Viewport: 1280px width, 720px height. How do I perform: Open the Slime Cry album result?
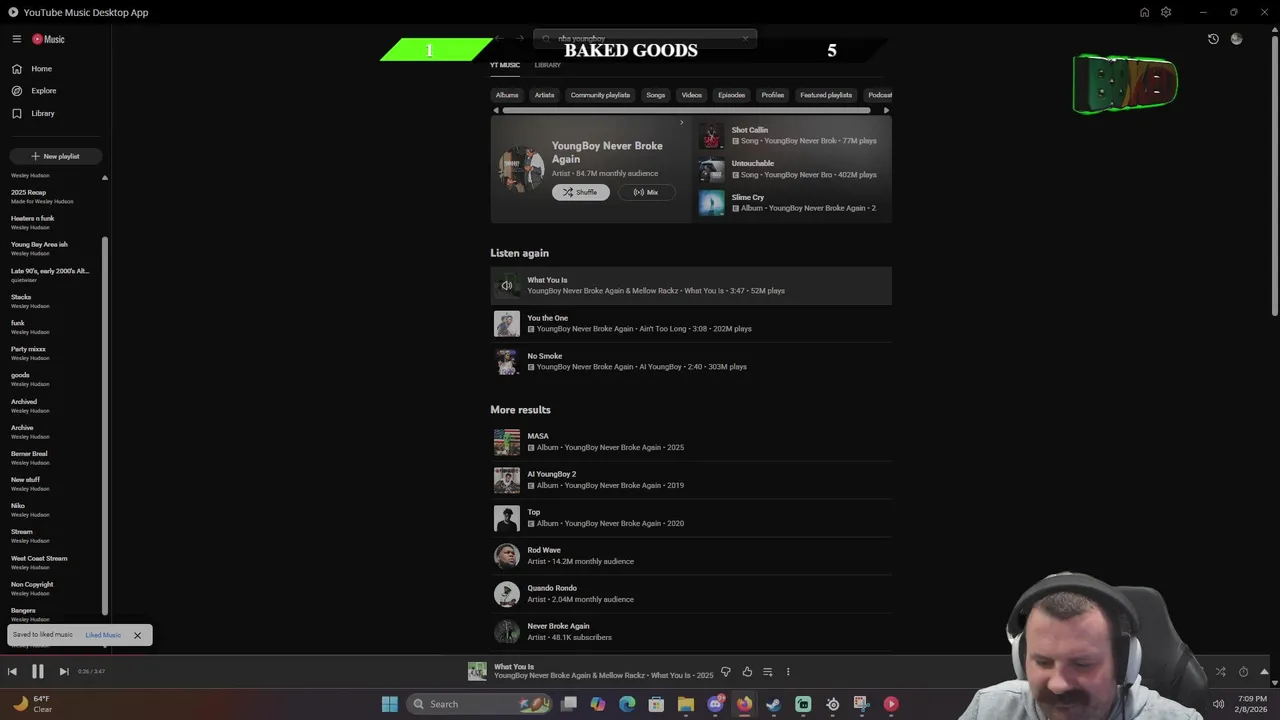pos(794,203)
